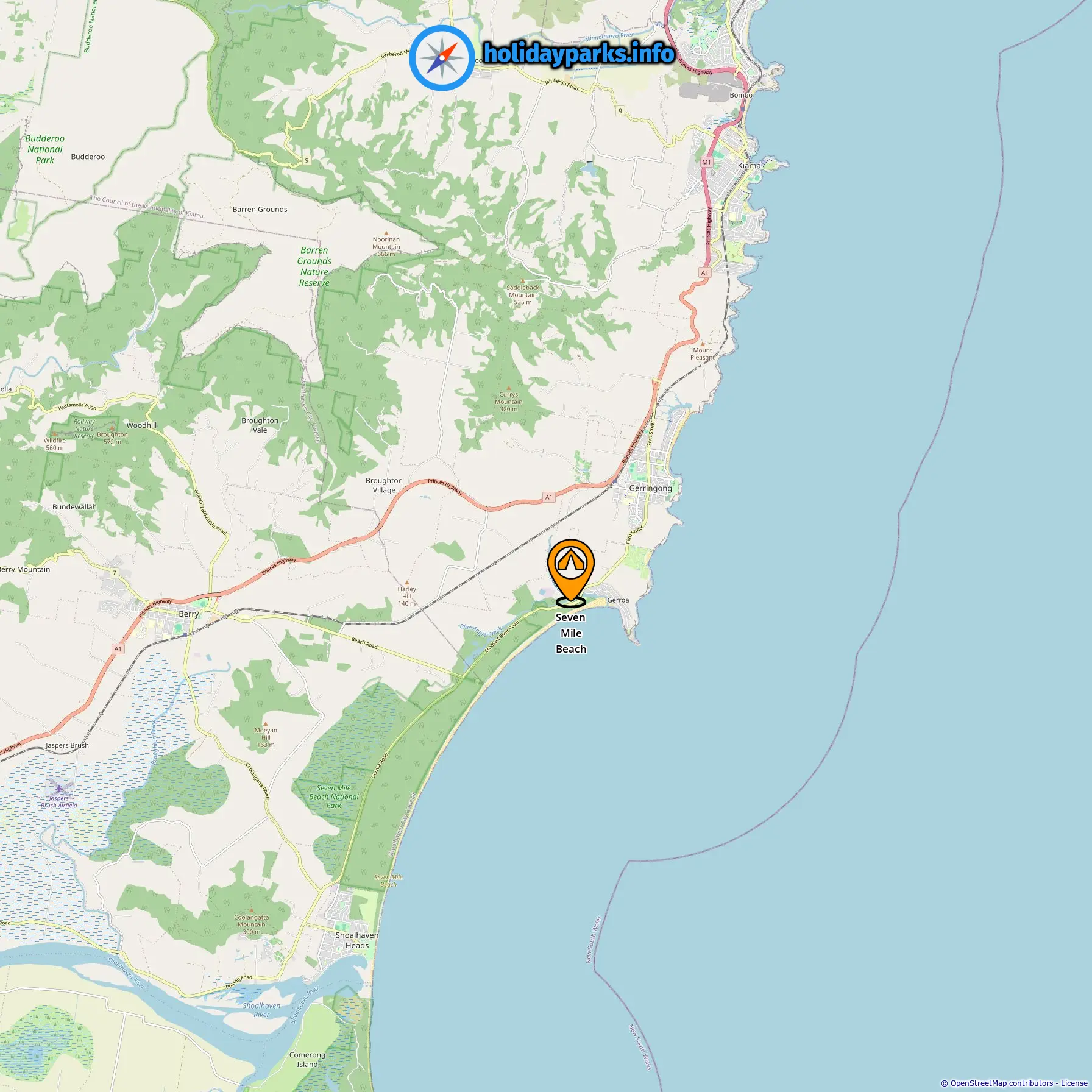Click the Budderoo National Park label
The height and width of the screenshot is (1092, 1092).
[44, 149]
